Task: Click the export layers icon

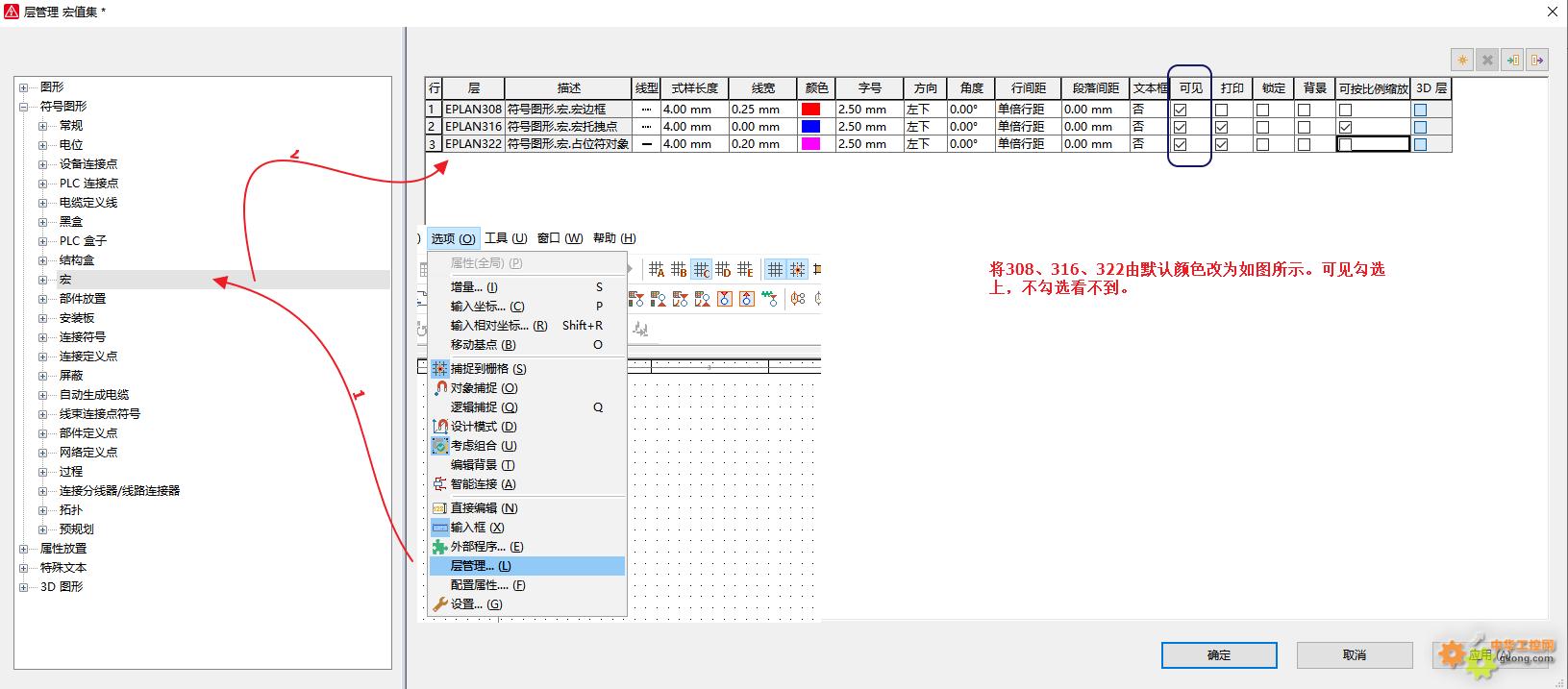Action: (x=1537, y=60)
